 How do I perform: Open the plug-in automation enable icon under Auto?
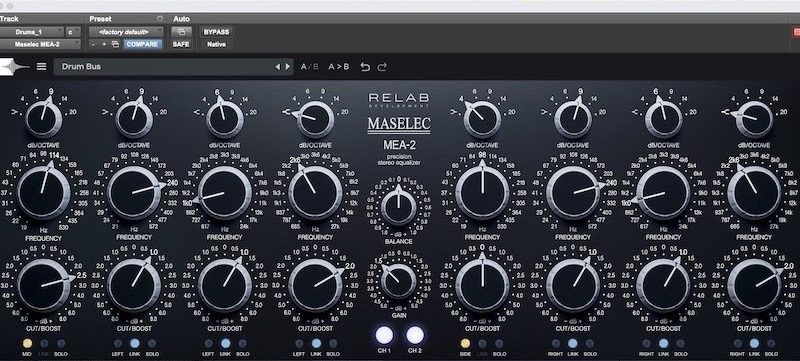pyautogui.click(x=181, y=32)
